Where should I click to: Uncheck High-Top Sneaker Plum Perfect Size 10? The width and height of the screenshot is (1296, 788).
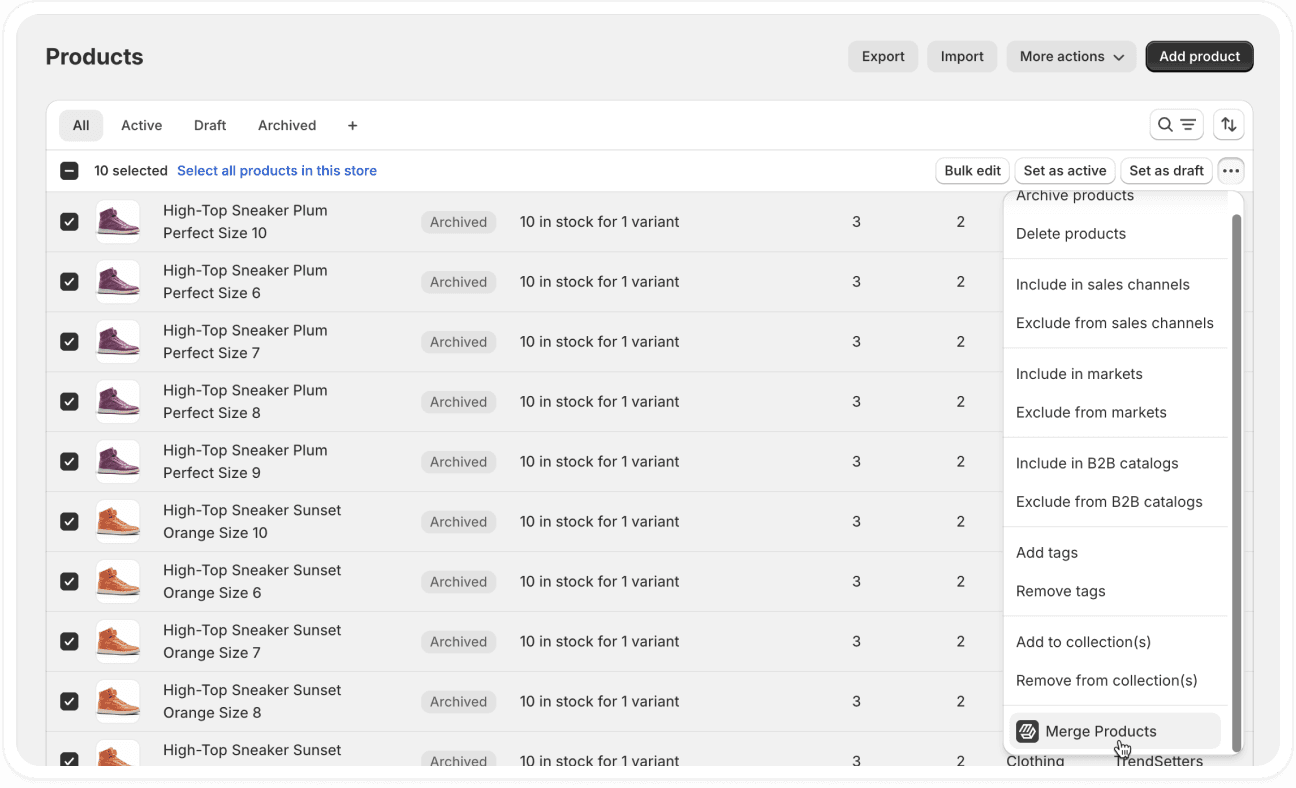69,221
